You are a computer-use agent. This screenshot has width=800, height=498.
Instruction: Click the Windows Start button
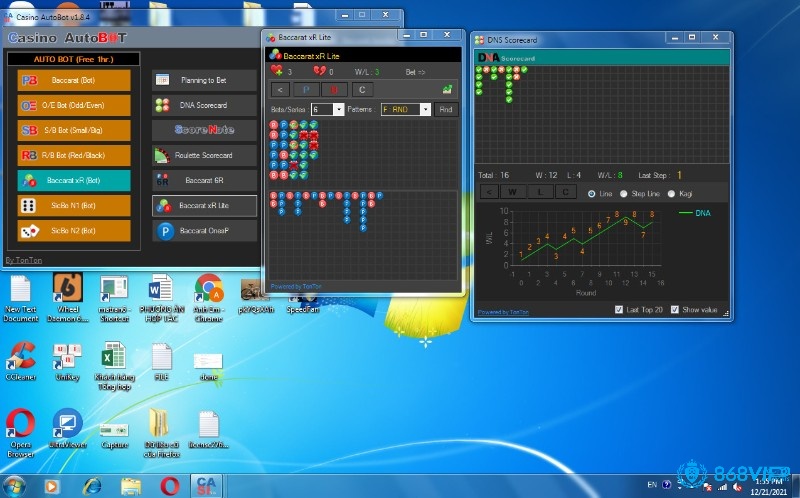coord(14,486)
